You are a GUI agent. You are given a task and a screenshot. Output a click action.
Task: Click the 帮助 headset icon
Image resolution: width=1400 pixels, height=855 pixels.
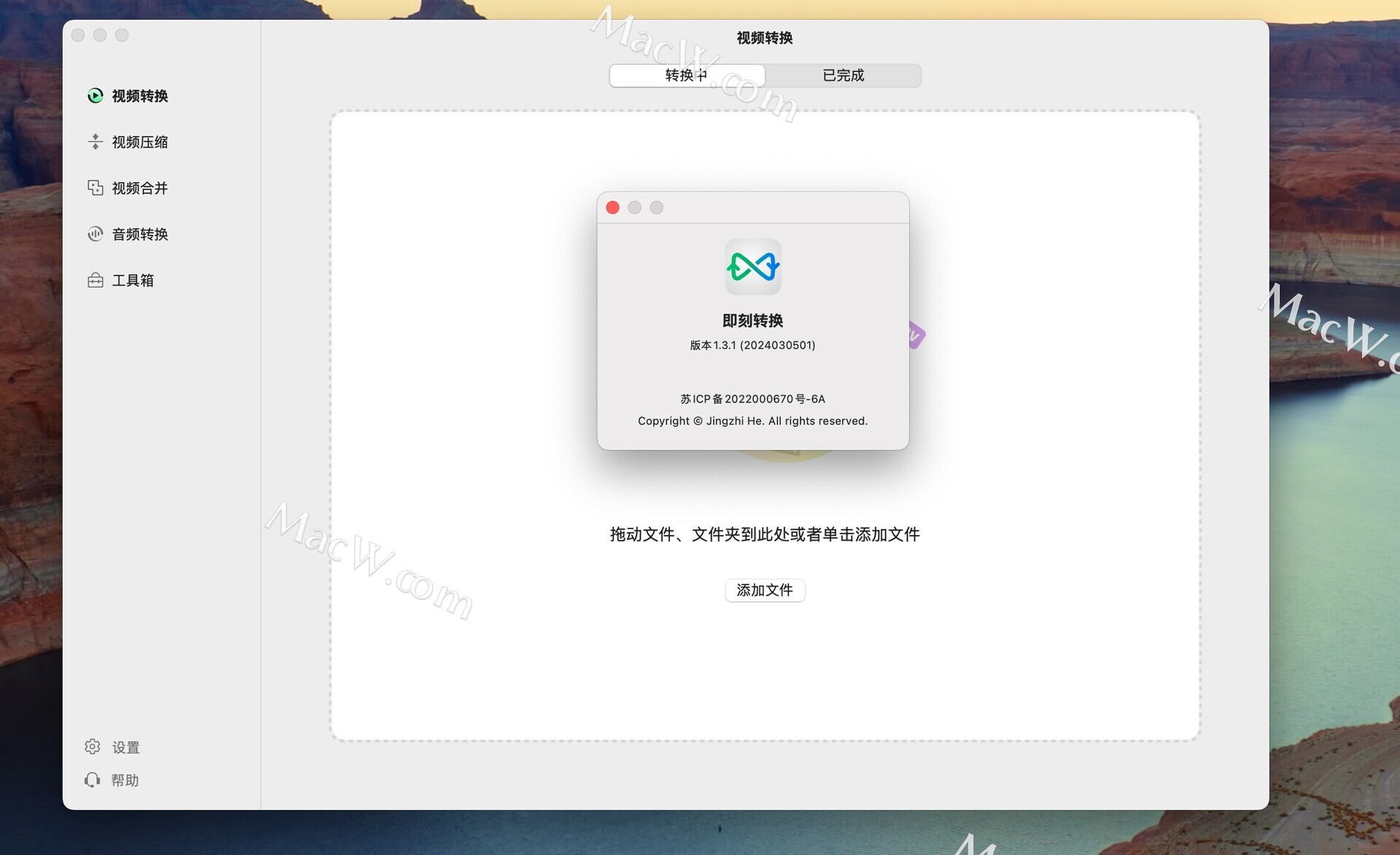tap(93, 780)
